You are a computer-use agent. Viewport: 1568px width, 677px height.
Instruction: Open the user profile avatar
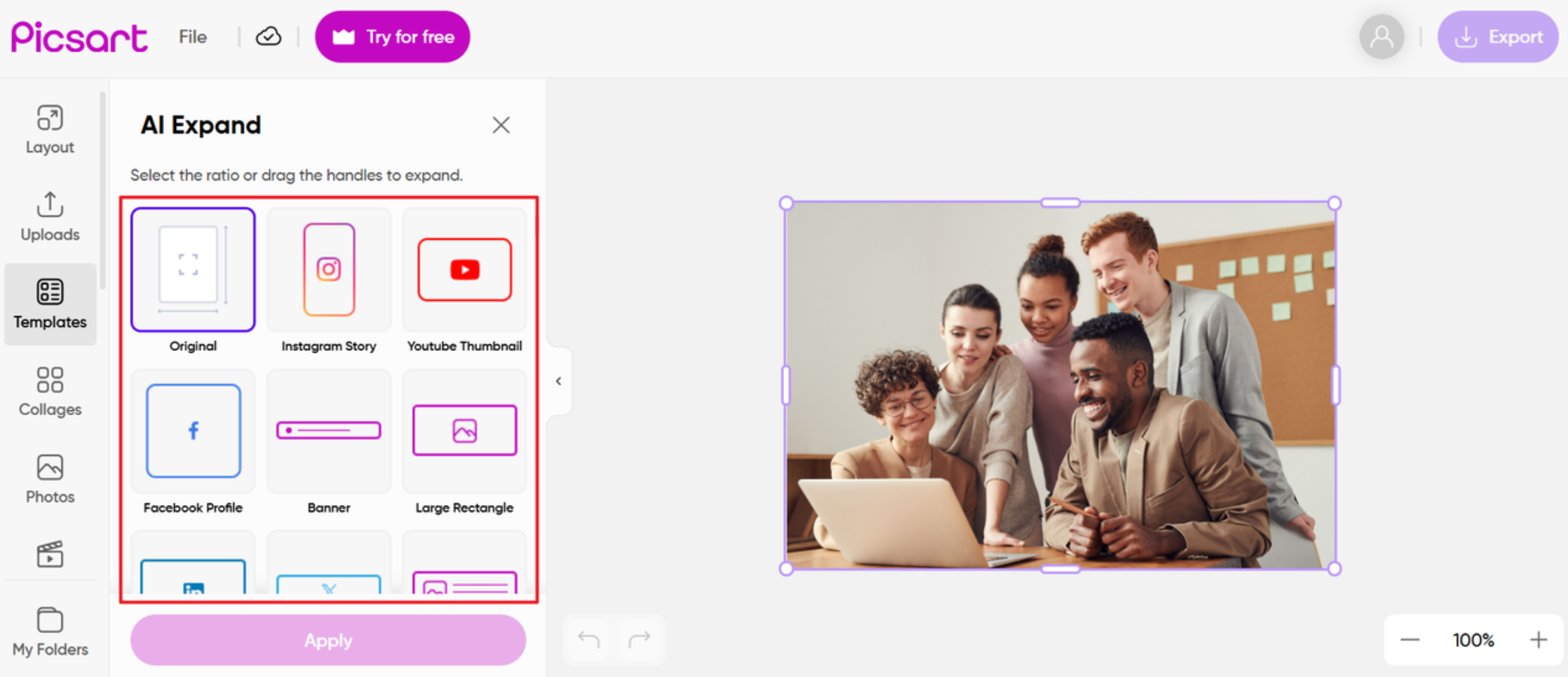tap(1381, 36)
